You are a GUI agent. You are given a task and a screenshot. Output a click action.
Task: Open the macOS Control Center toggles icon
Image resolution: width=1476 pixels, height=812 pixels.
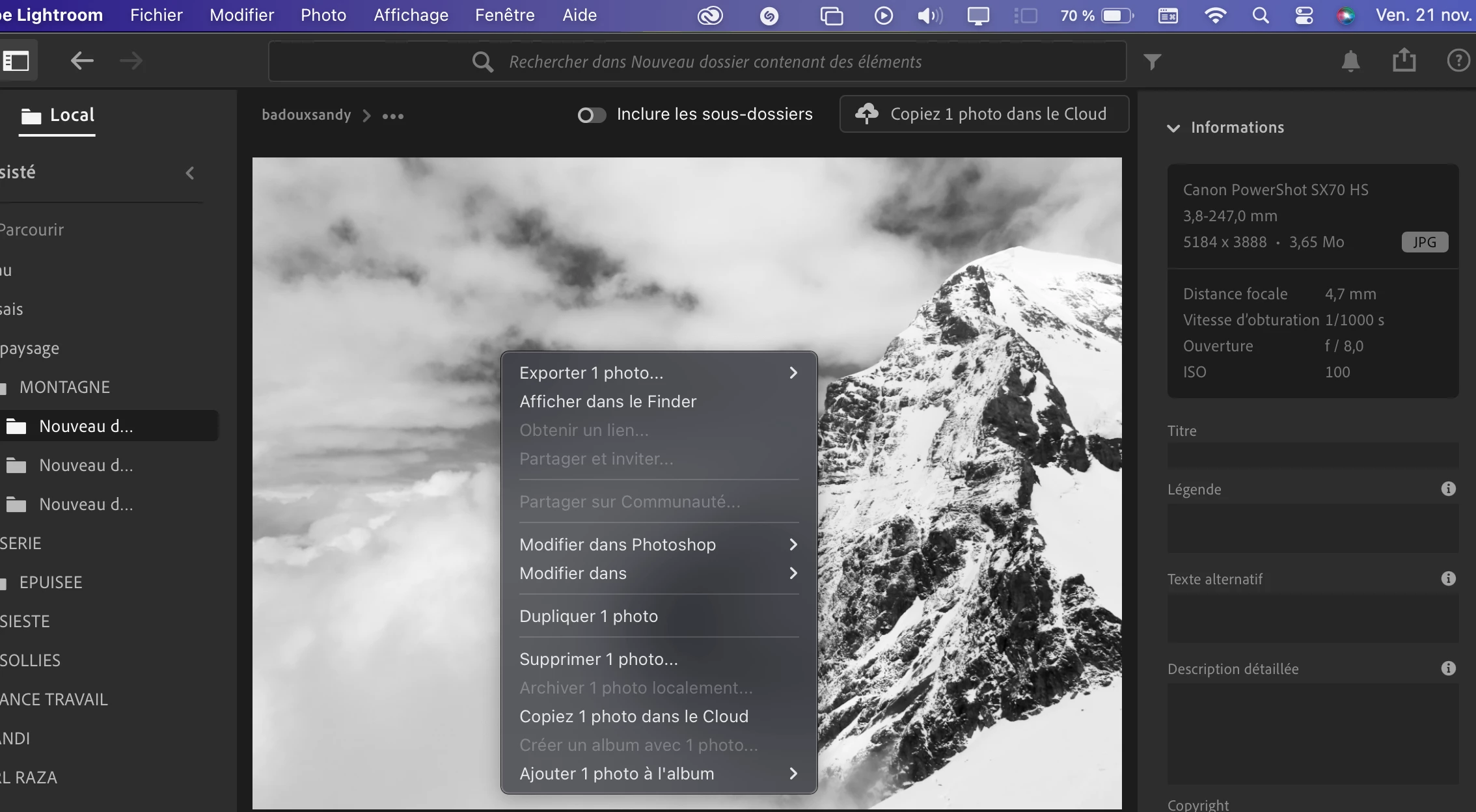pos(1304,16)
